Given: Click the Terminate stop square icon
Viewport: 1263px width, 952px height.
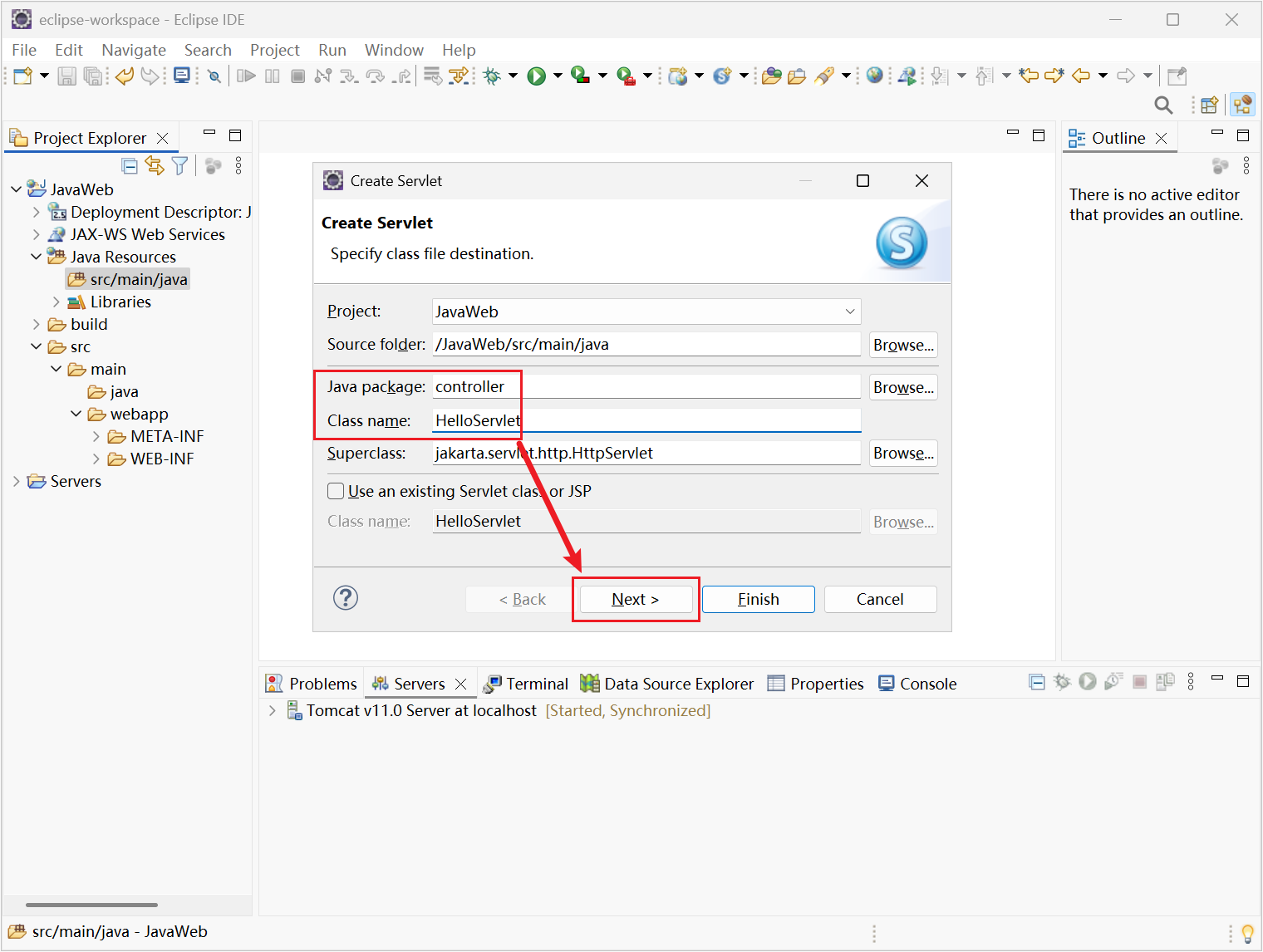Looking at the screenshot, I should click(x=297, y=76).
